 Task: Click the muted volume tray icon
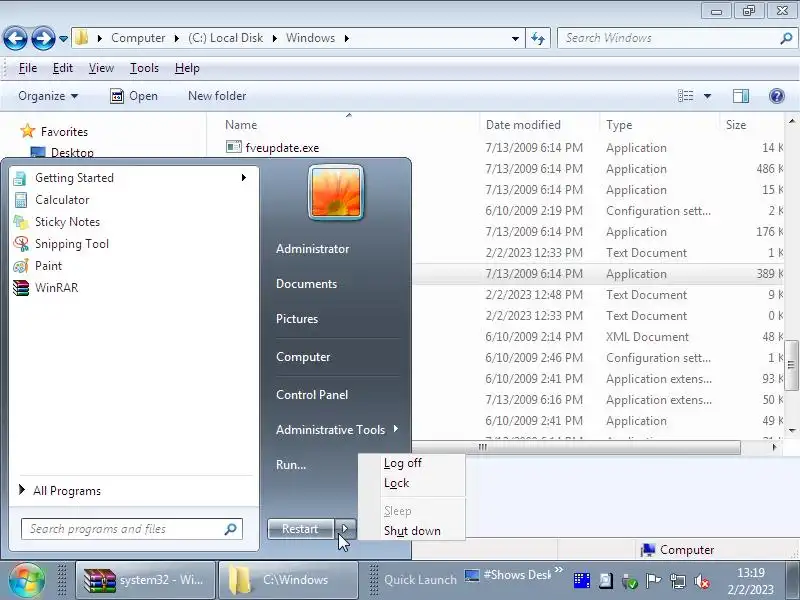click(x=702, y=581)
